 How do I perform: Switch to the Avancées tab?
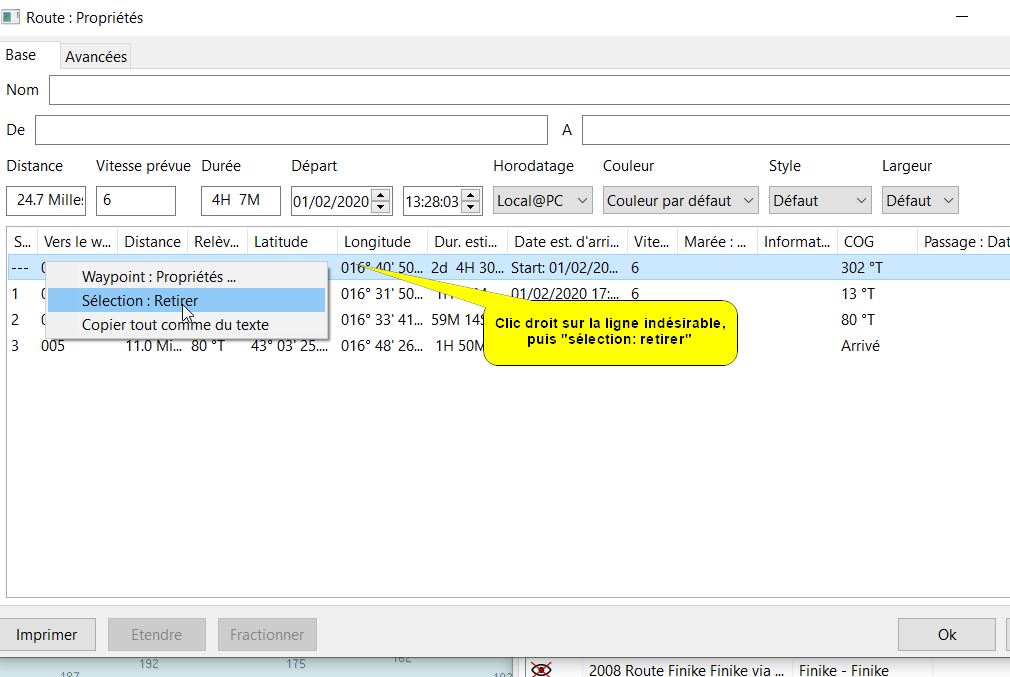(96, 57)
